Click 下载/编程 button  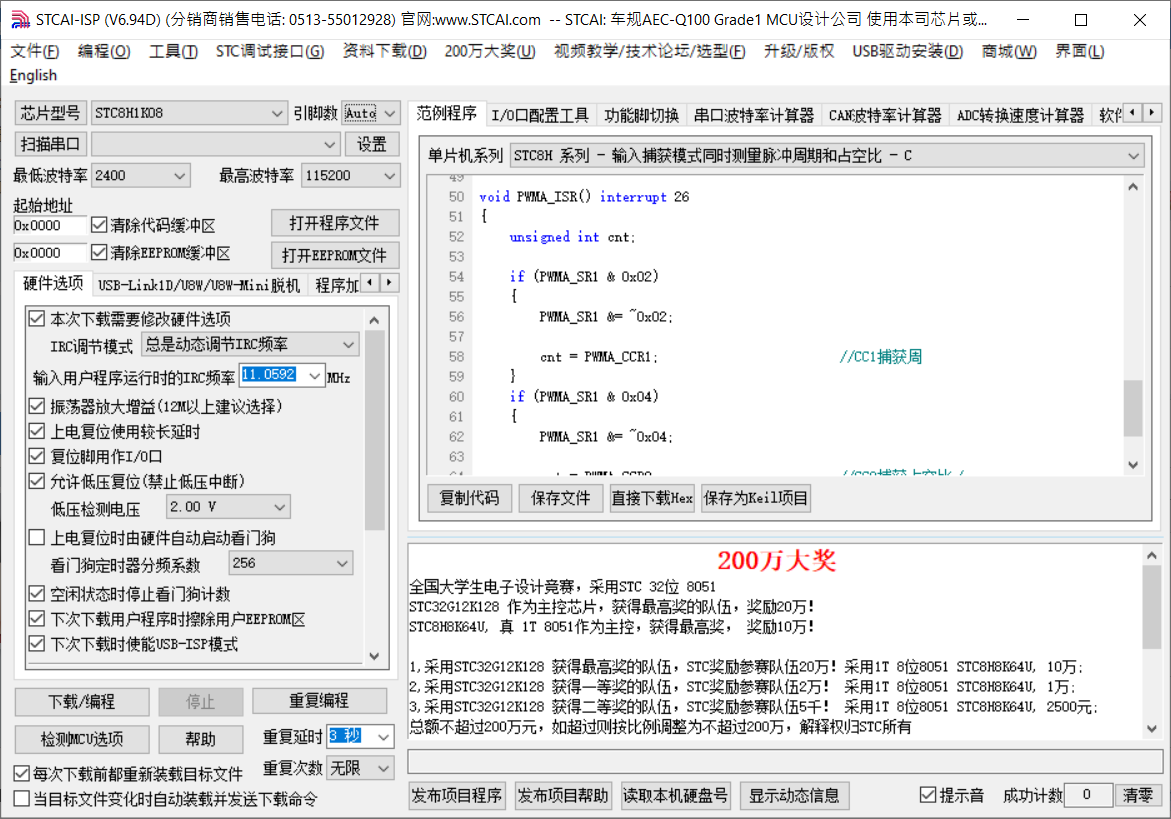(x=82, y=701)
